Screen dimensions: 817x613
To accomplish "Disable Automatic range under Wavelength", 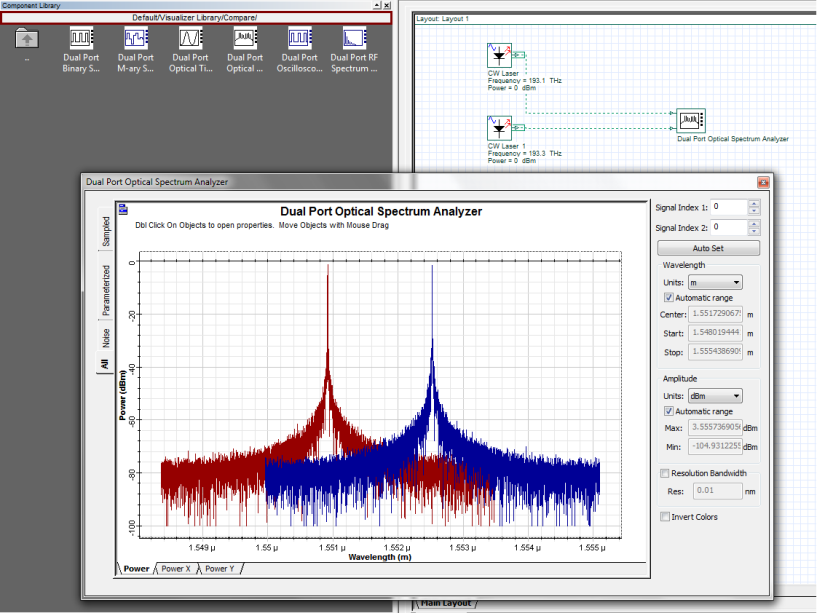I will [x=668, y=297].
